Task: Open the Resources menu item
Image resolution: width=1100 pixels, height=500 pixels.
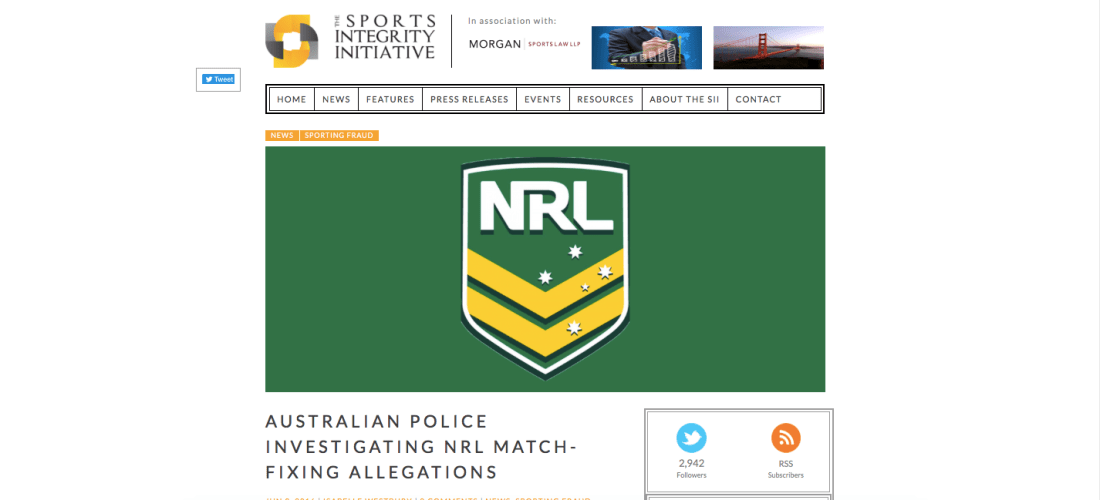Action: [605, 99]
